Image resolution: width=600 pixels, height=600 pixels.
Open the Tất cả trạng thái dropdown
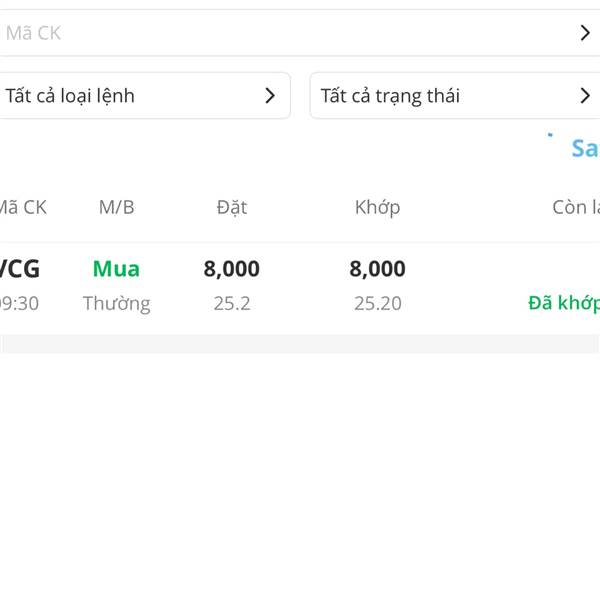pos(450,96)
